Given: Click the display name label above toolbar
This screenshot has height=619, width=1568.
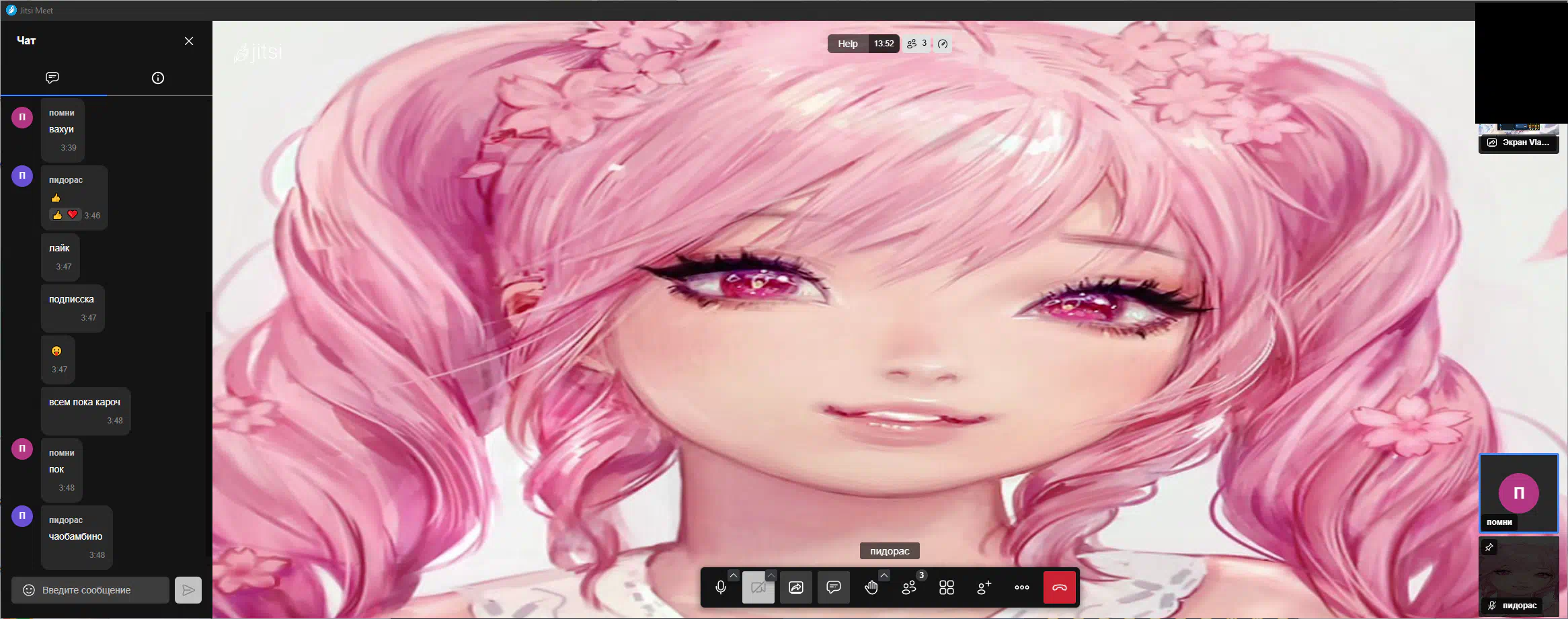Looking at the screenshot, I should coord(890,551).
